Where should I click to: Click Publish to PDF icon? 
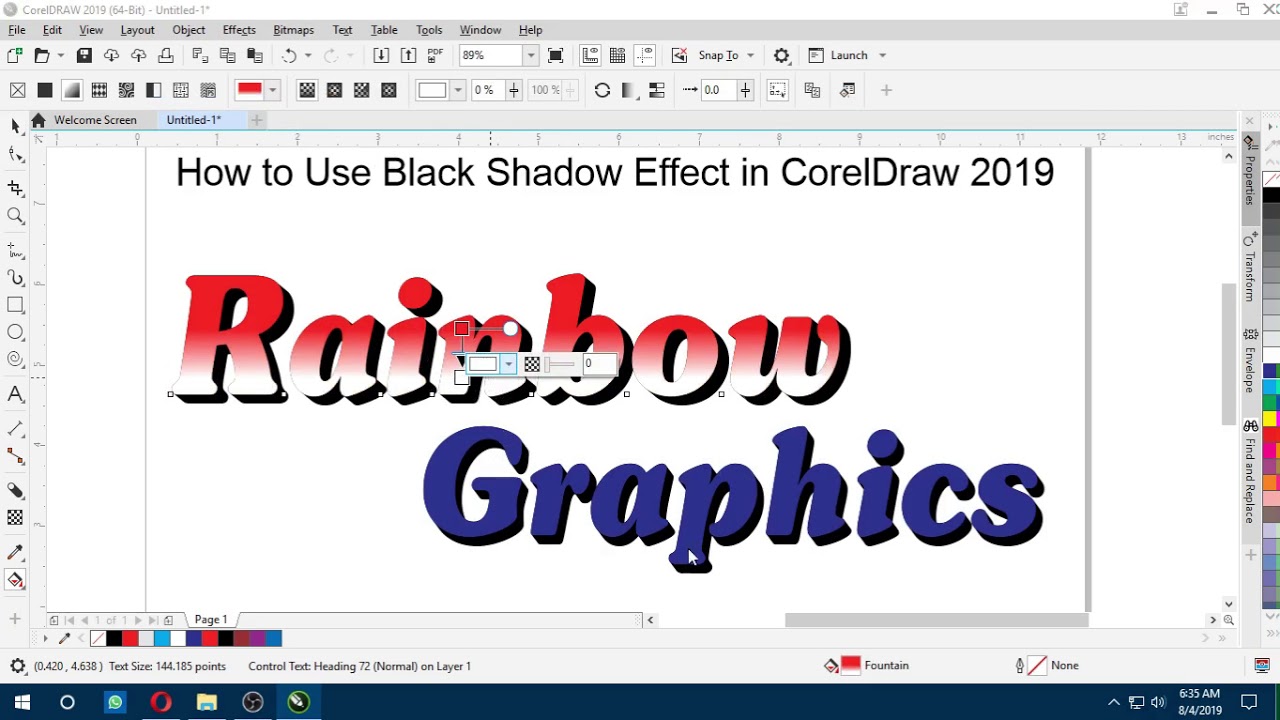(x=435, y=55)
